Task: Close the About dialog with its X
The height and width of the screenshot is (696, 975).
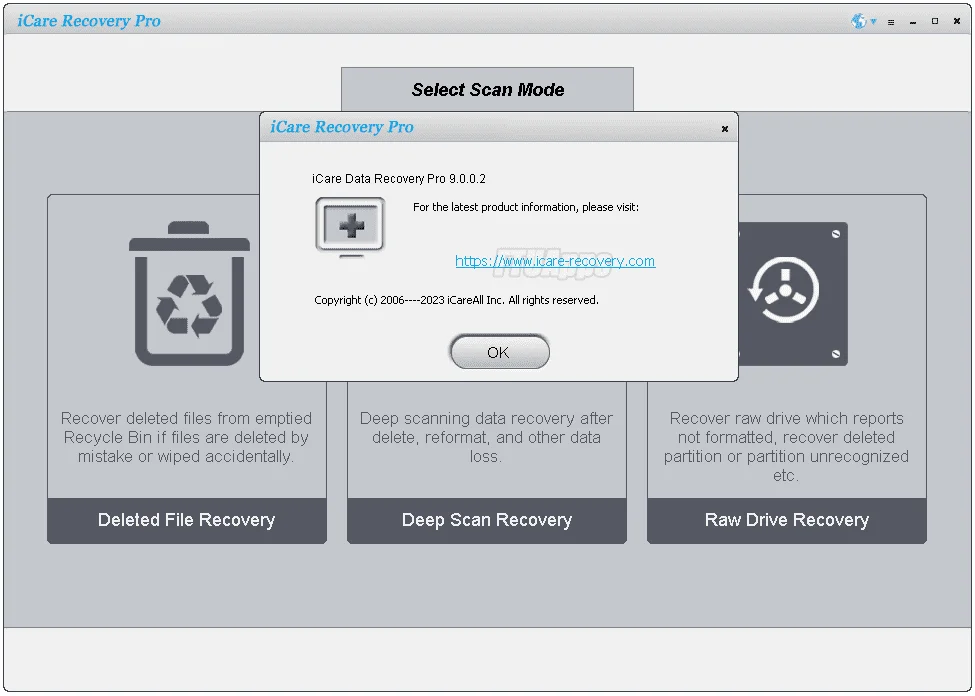Action: 724,129
